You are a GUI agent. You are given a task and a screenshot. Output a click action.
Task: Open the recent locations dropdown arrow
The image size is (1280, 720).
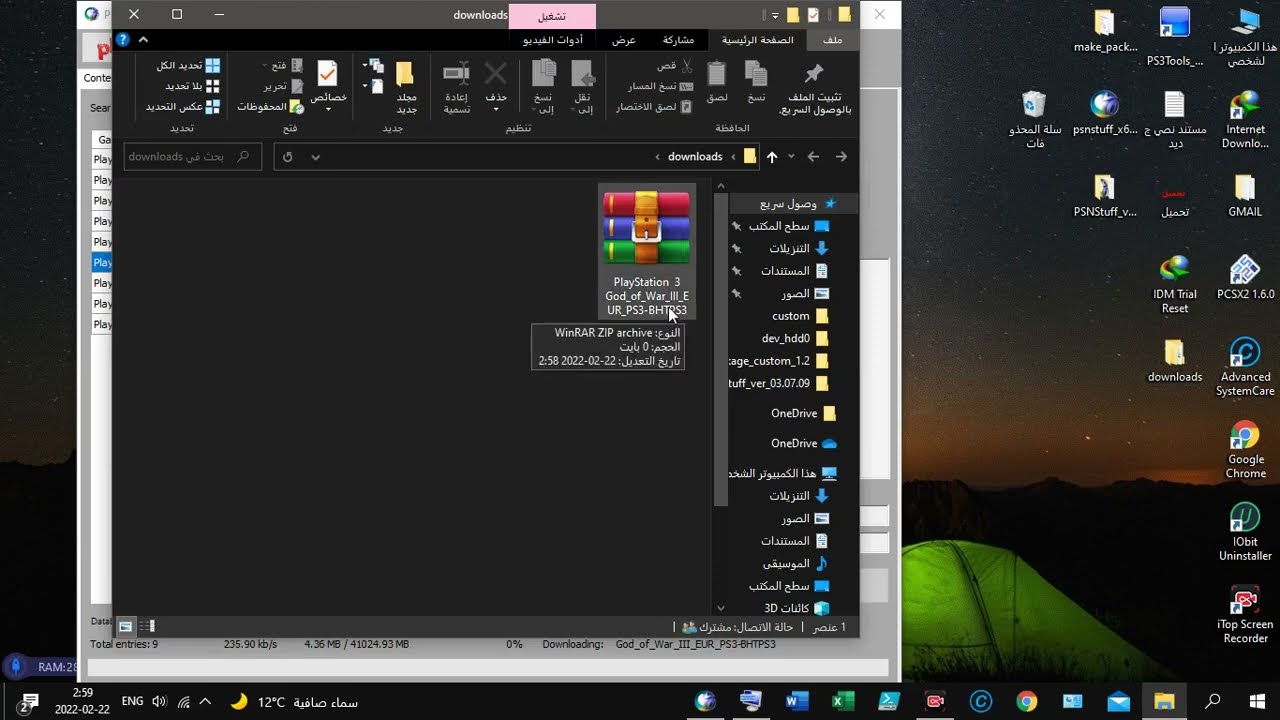click(x=791, y=156)
